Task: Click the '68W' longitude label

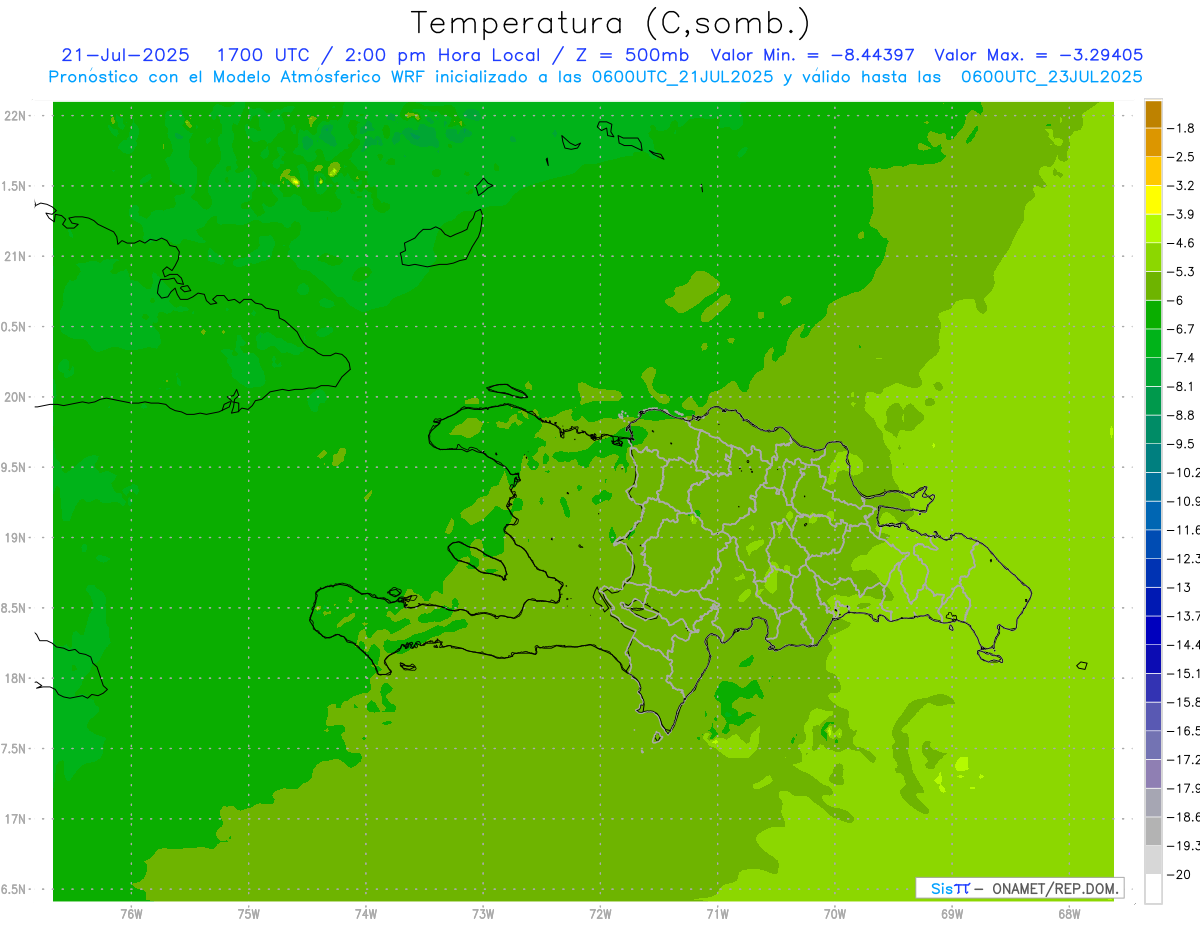Action: click(x=1069, y=914)
